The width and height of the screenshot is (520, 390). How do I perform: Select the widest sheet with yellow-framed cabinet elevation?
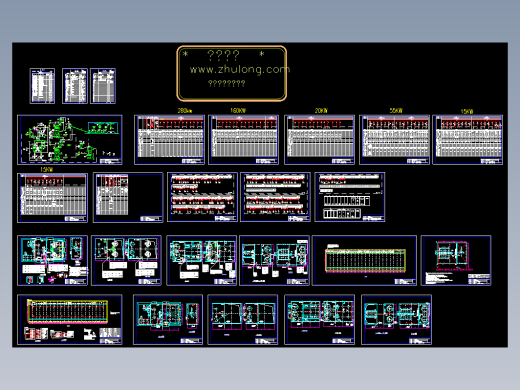click(364, 260)
